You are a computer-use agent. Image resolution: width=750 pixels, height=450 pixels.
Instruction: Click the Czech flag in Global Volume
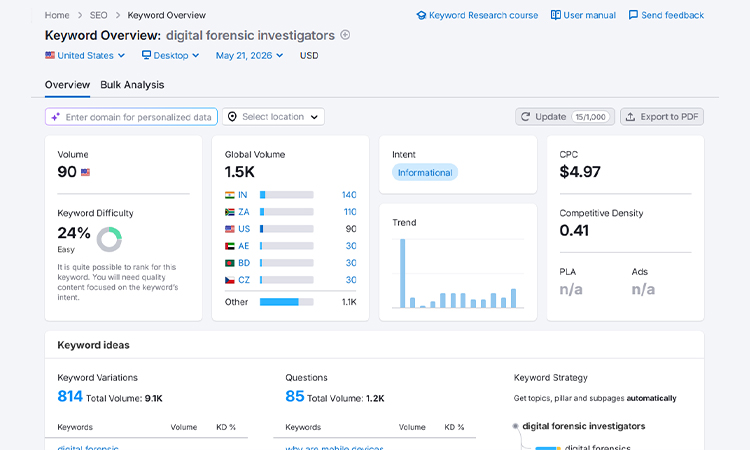[230, 280]
